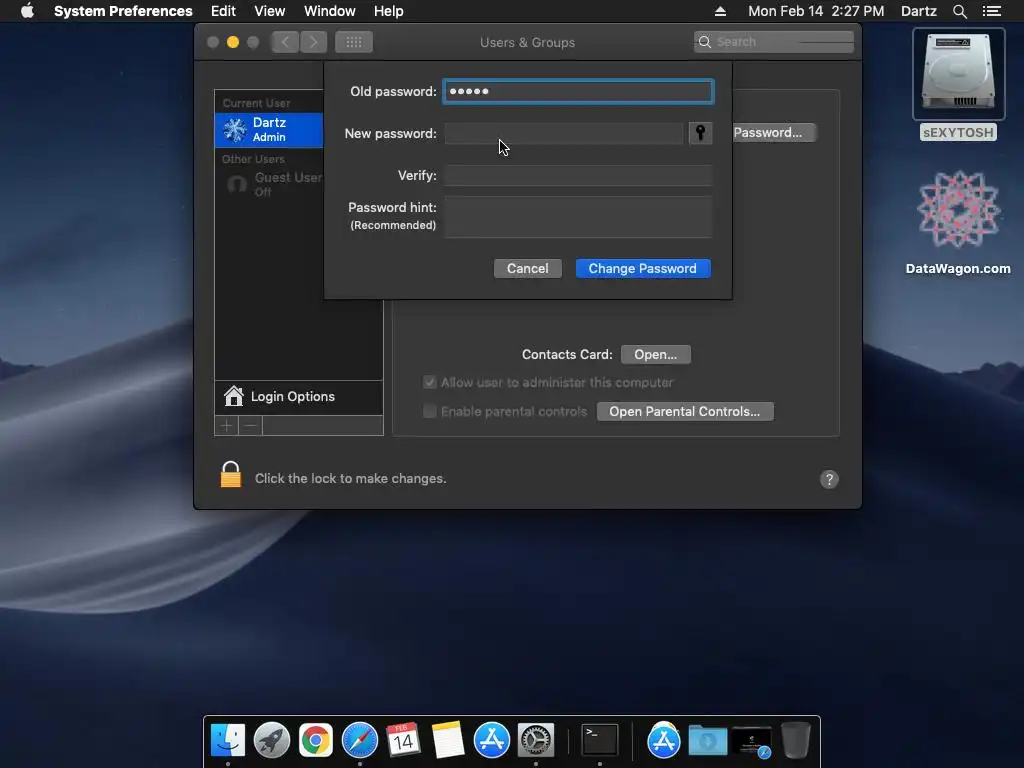Image resolution: width=1024 pixels, height=768 pixels.
Task: Focus the Old password field
Action: (x=578, y=91)
